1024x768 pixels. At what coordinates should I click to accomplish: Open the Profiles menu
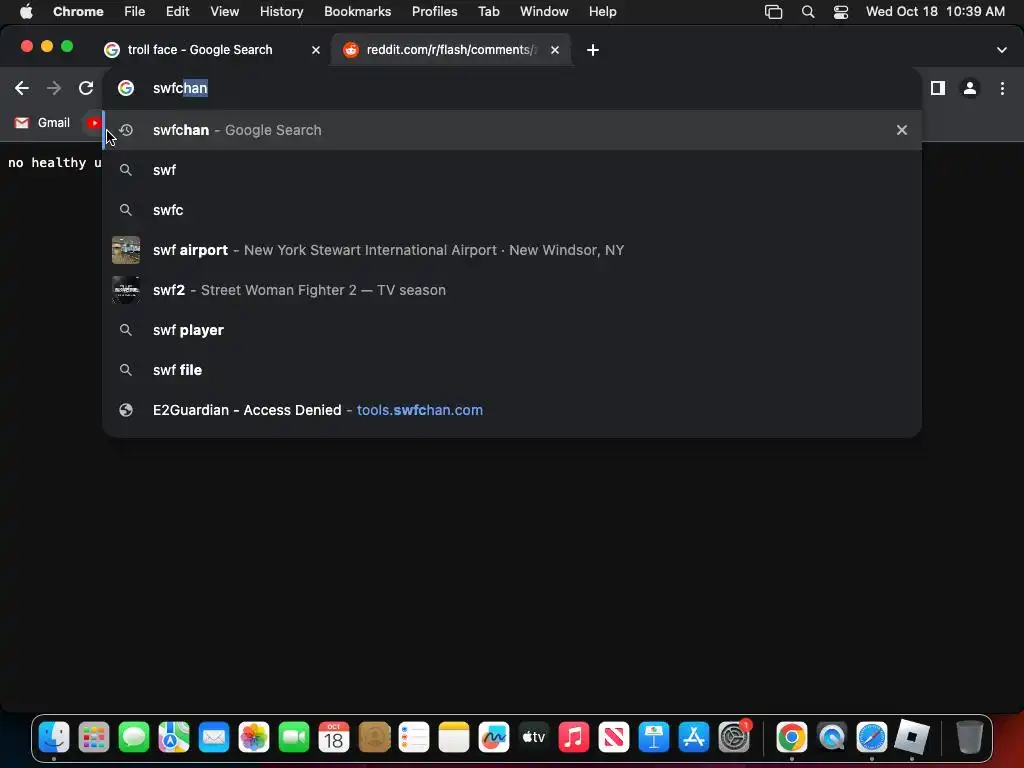(x=434, y=12)
